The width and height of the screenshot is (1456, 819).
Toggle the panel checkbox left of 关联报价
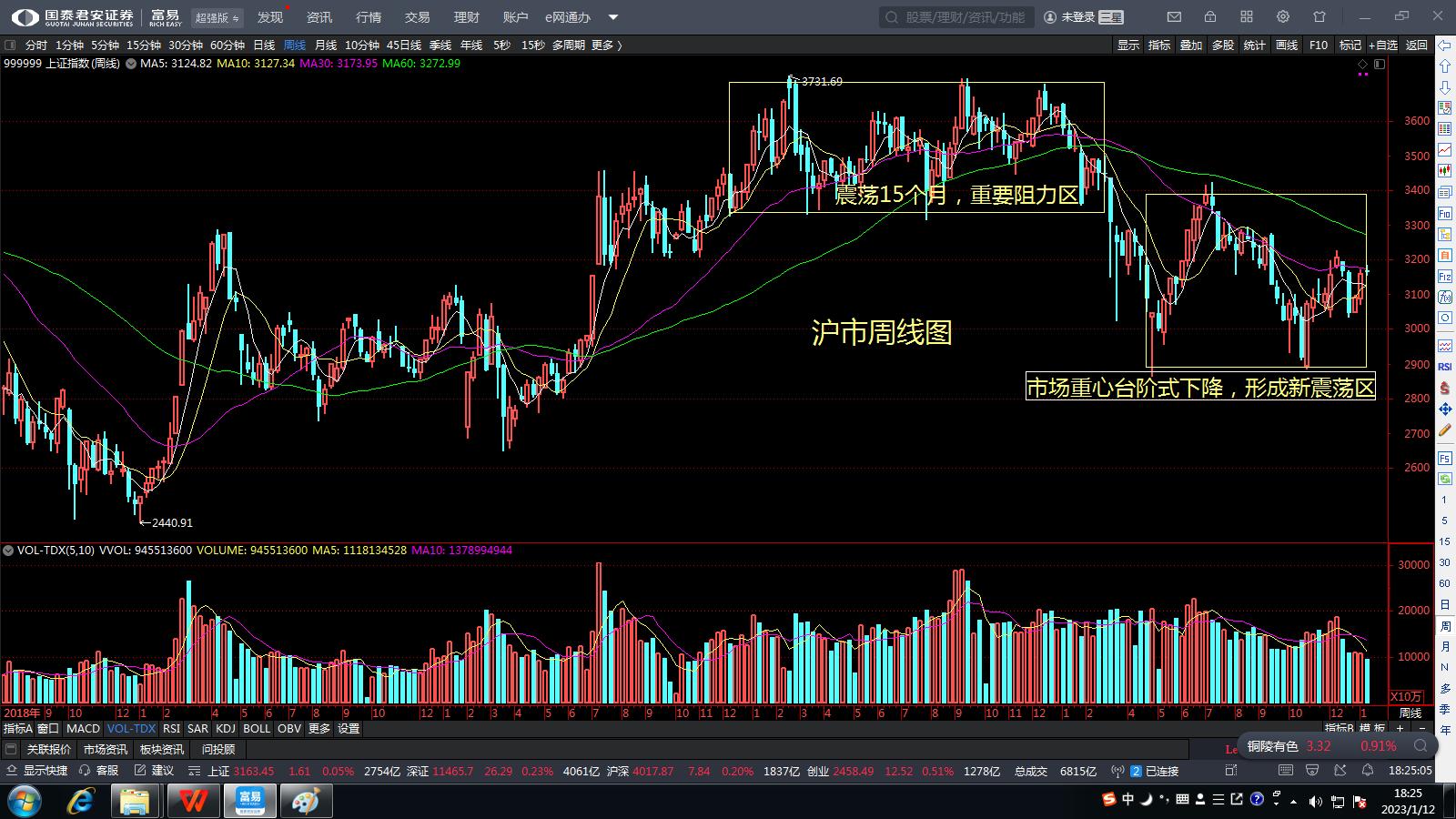[x=11, y=750]
